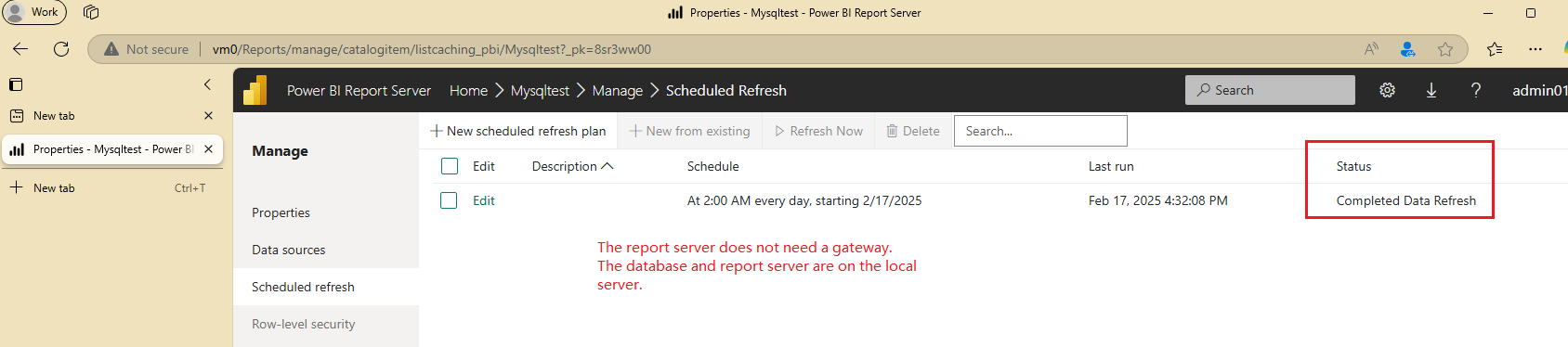The image size is (1568, 347).
Task: Sort by Description column
Action: point(572,166)
